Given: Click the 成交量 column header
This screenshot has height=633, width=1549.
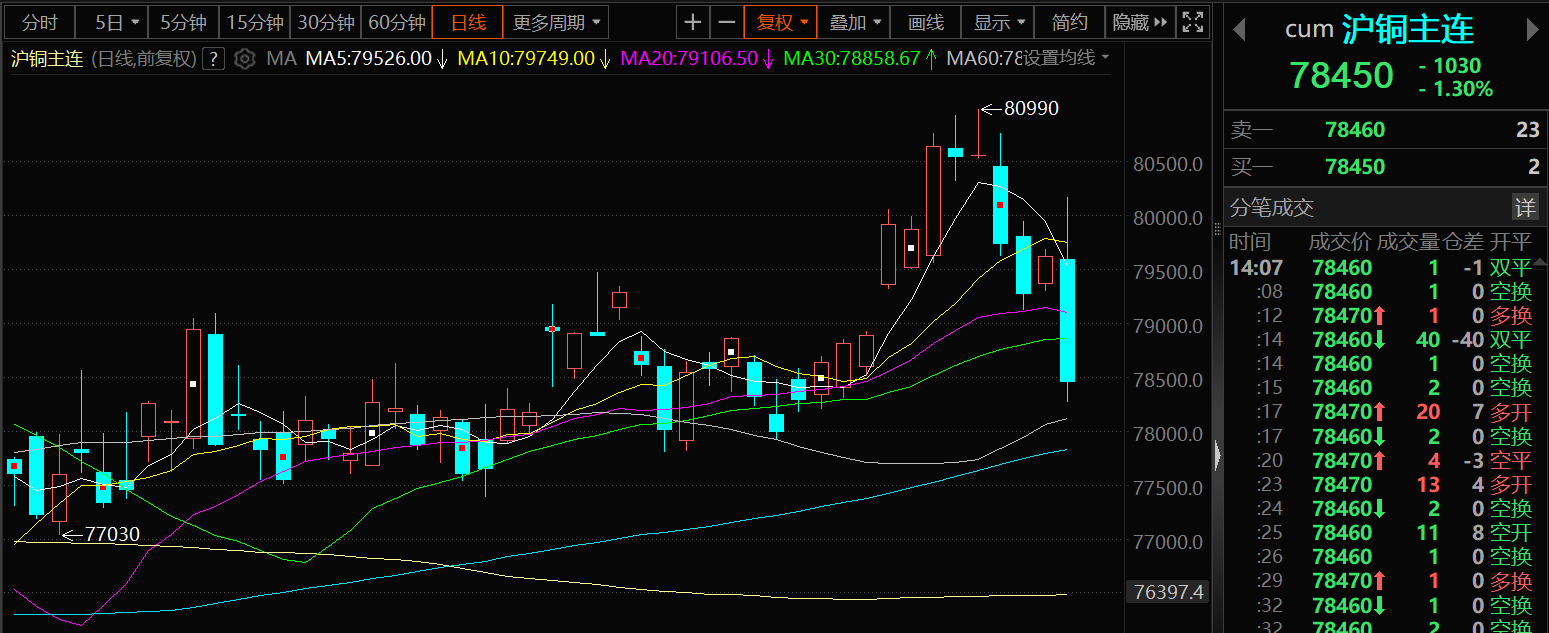Looking at the screenshot, I should (1409, 242).
